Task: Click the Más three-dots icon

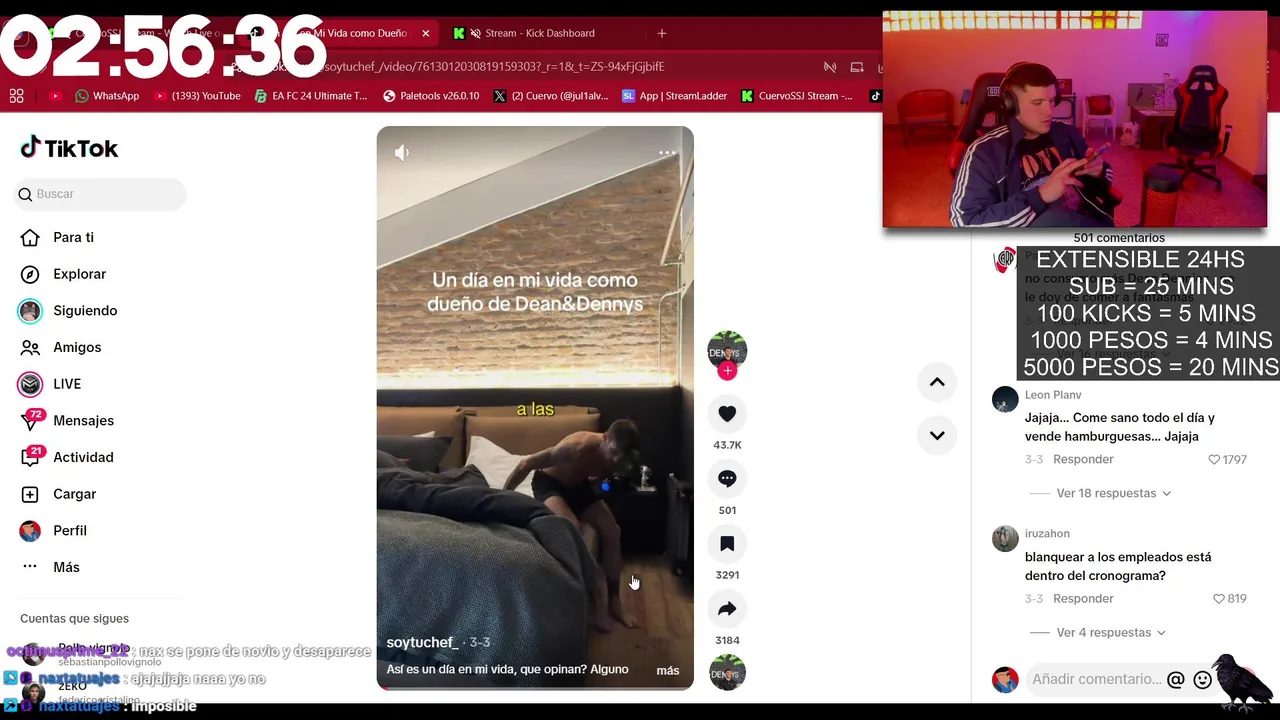Action: [x=30, y=567]
